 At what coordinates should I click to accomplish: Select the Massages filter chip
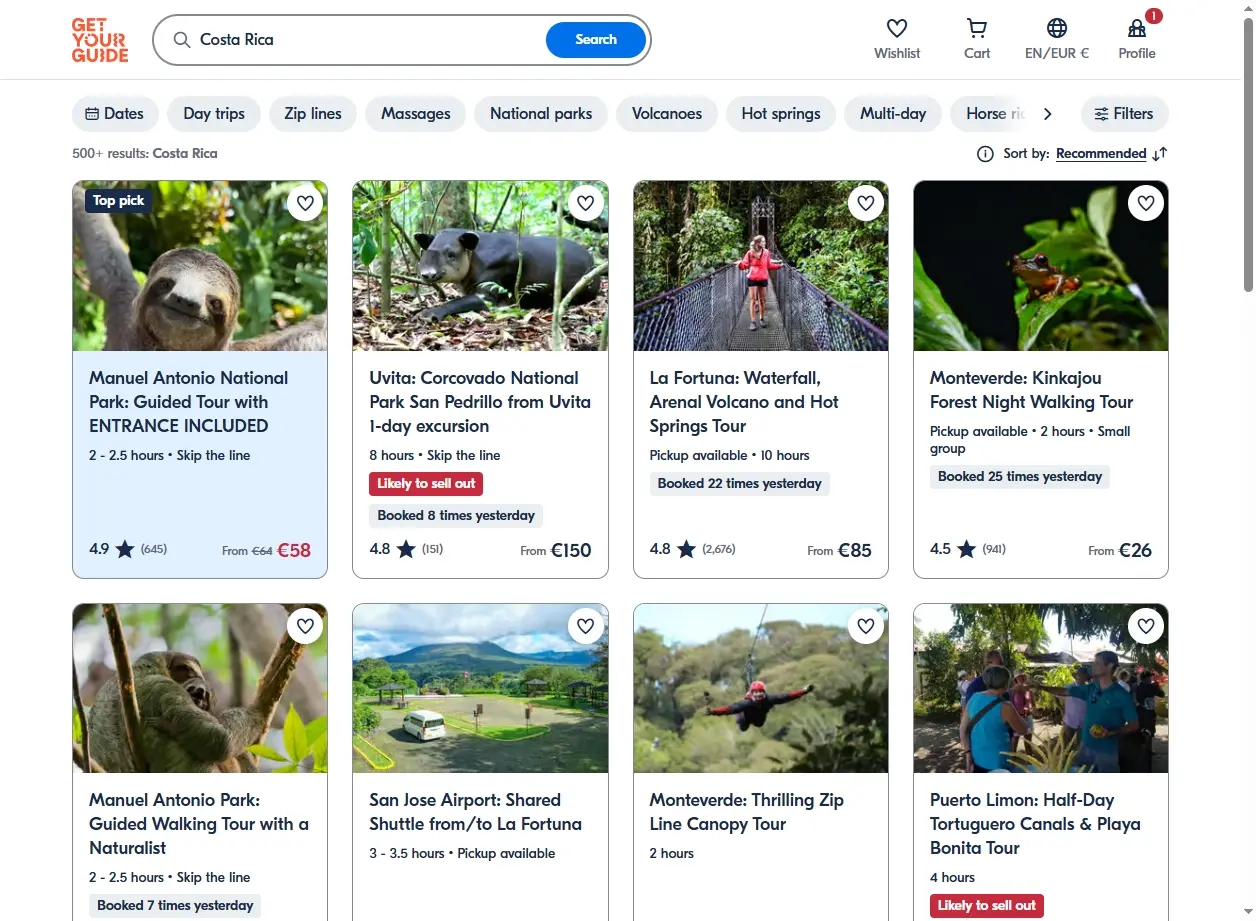click(416, 114)
